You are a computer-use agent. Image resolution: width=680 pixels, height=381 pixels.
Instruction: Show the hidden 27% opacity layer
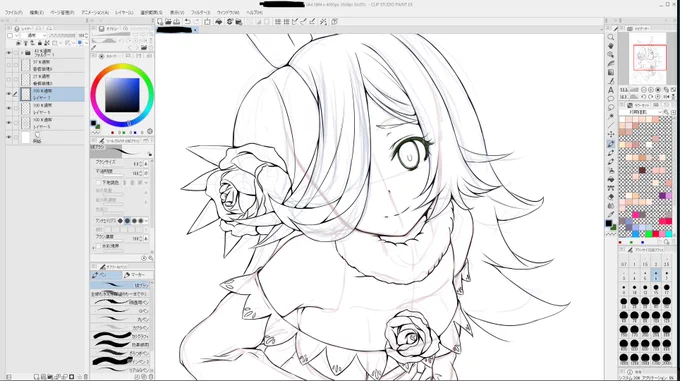point(9,80)
